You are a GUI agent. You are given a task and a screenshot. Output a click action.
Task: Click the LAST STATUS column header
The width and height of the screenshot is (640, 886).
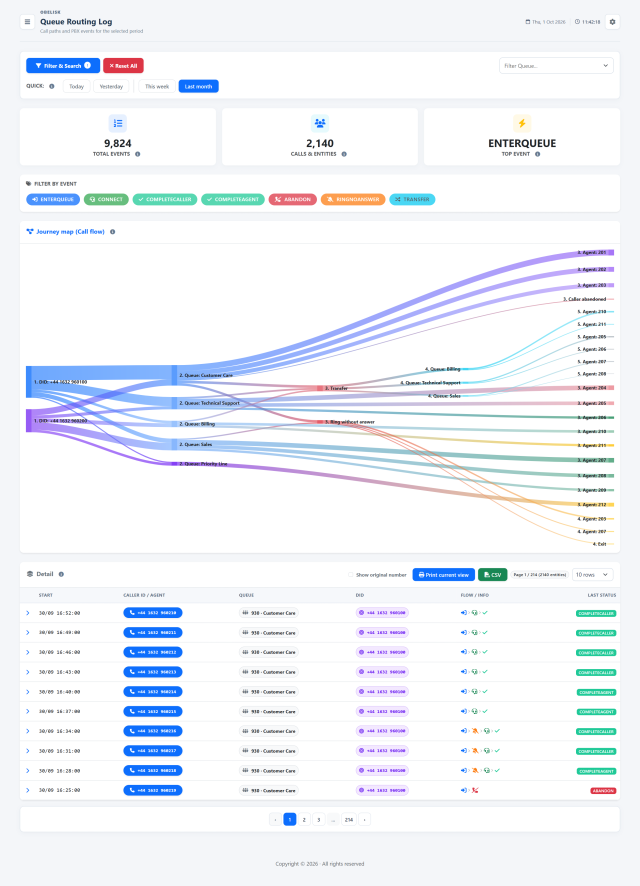pyautogui.click(x=602, y=595)
